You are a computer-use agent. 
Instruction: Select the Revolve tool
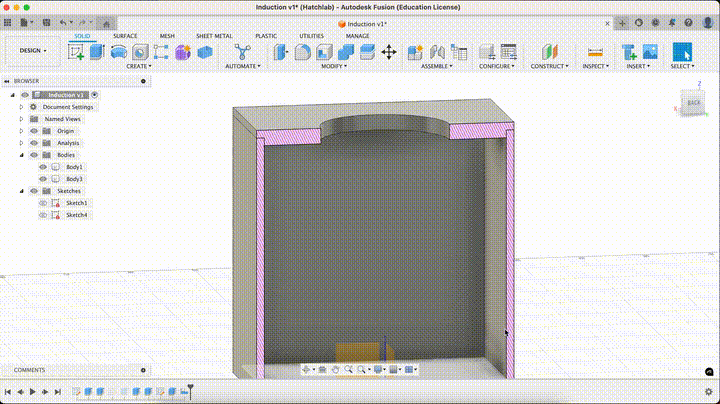point(119,52)
